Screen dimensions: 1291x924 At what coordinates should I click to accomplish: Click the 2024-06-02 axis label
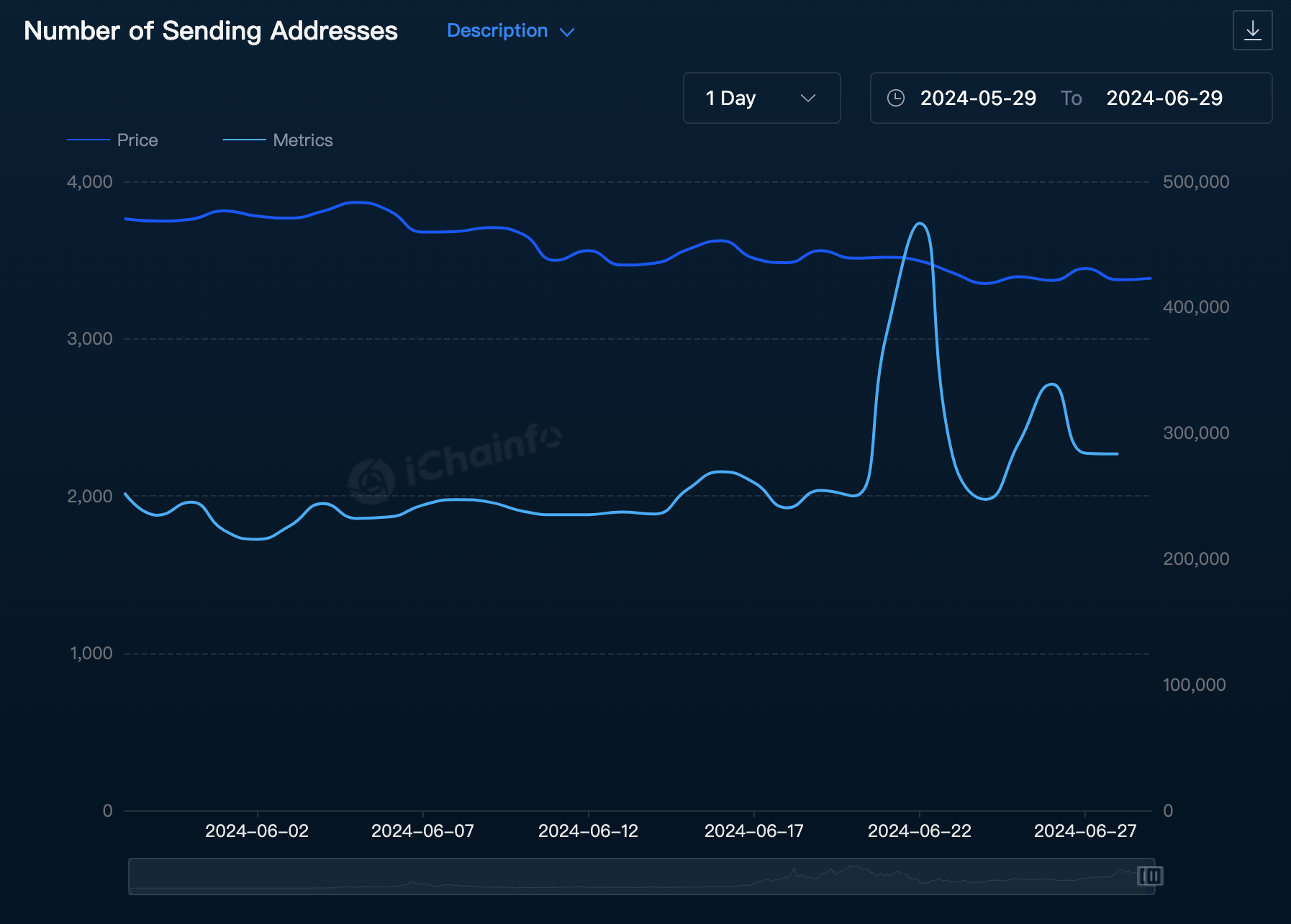click(x=257, y=831)
